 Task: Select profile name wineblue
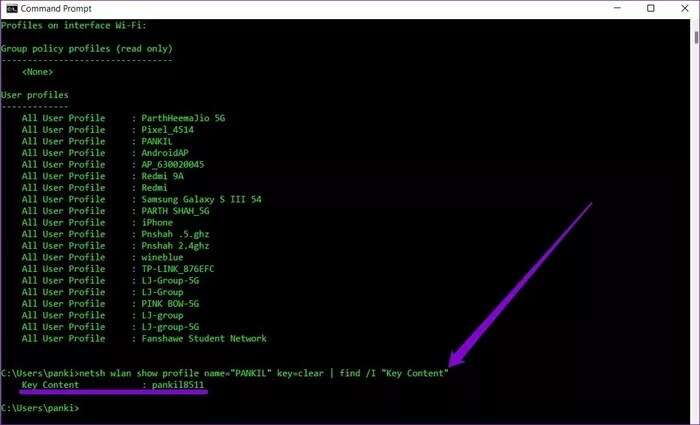(162, 258)
